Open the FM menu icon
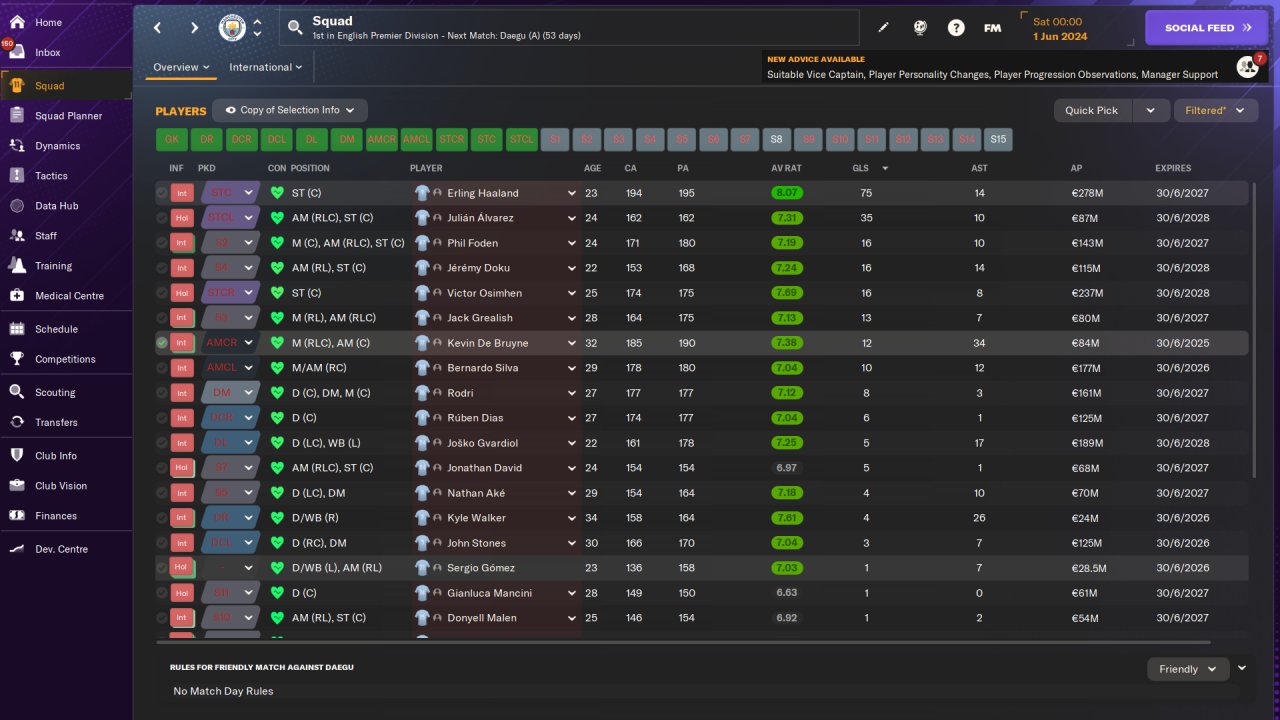 [x=992, y=28]
